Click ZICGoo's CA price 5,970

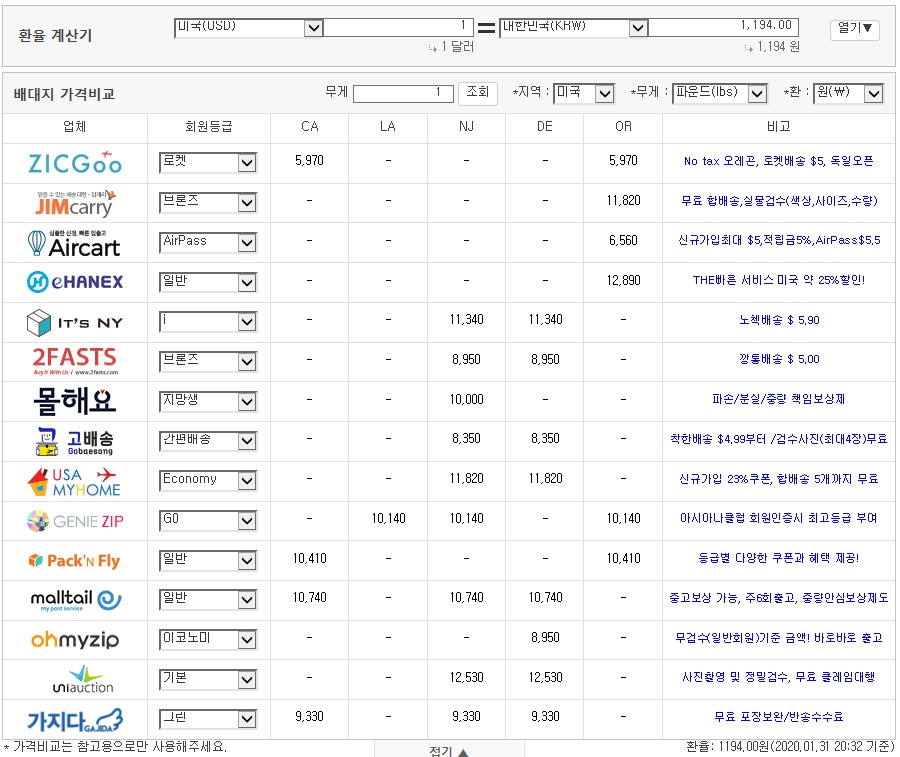point(309,161)
